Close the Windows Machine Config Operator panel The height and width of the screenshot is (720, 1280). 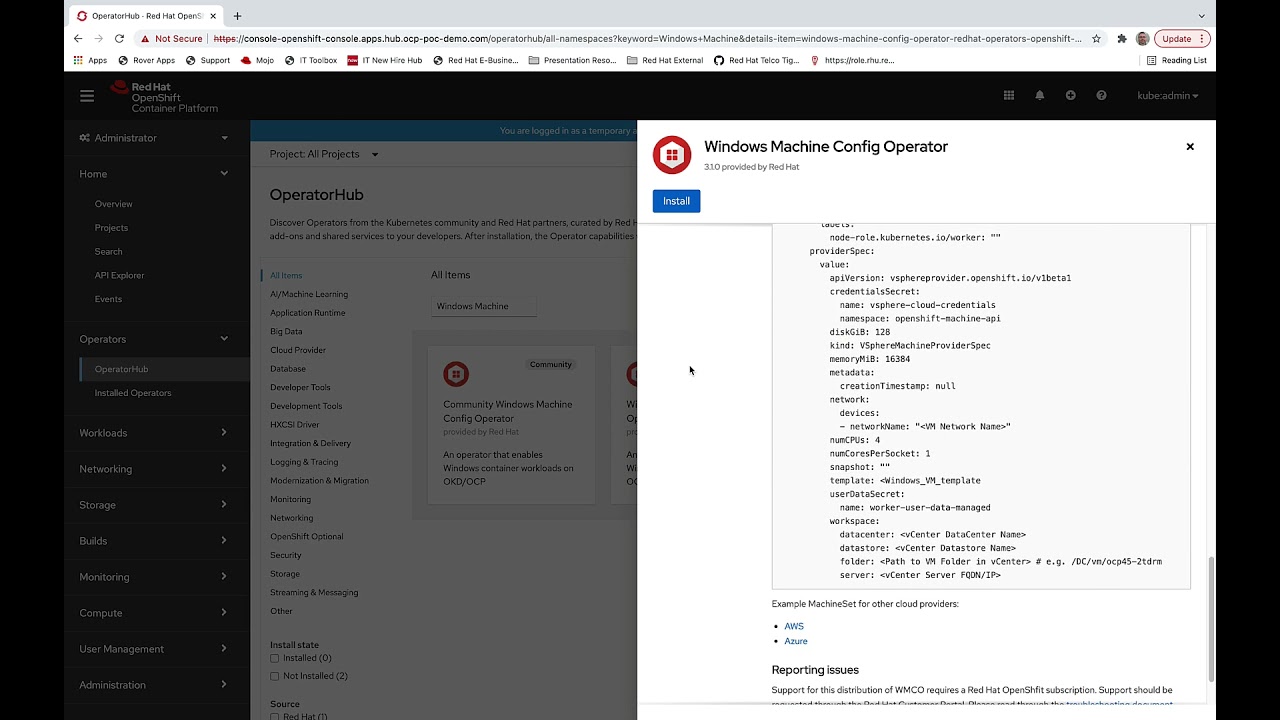[1190, 146]
